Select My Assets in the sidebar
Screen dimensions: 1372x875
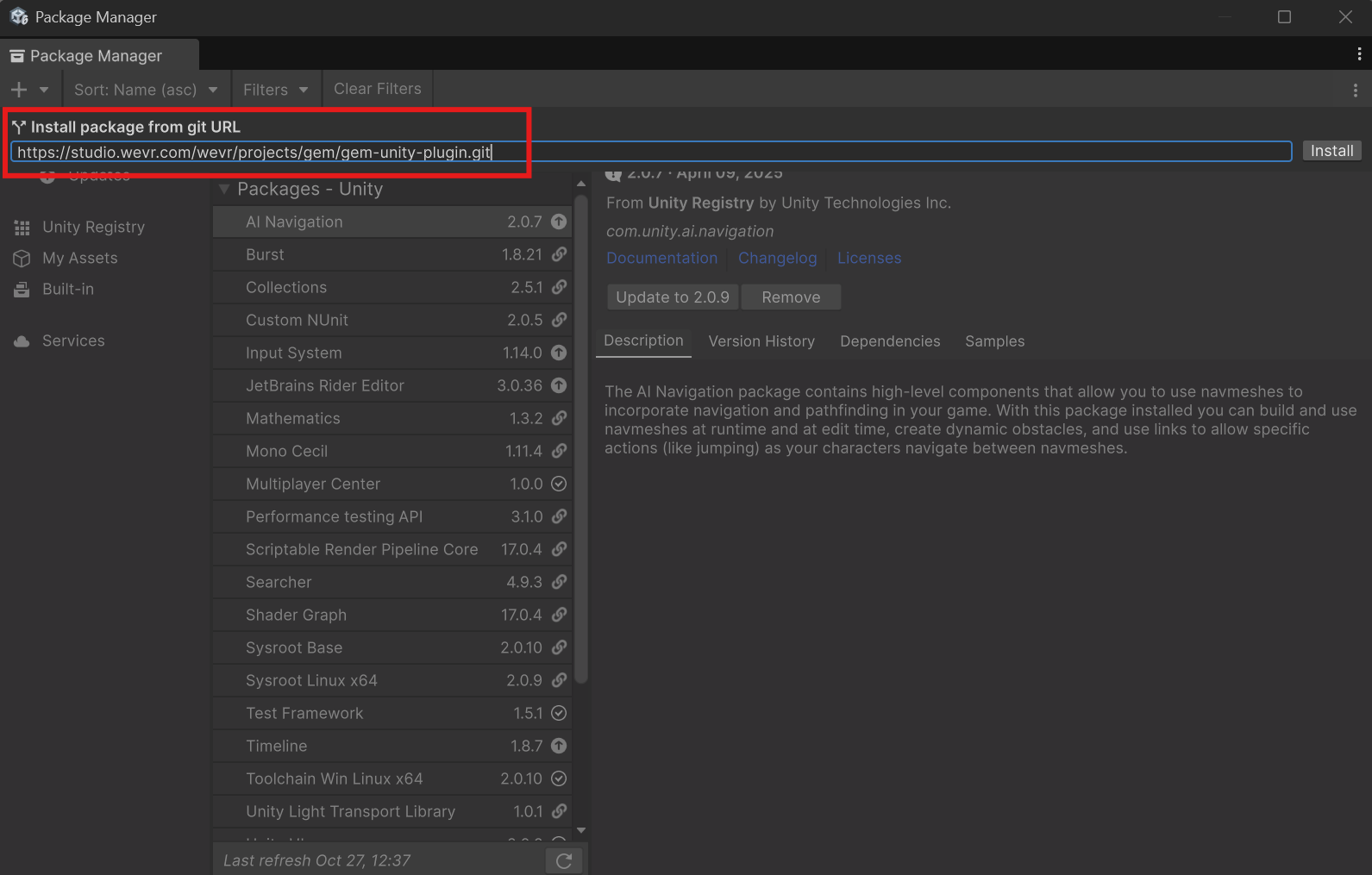79,258
